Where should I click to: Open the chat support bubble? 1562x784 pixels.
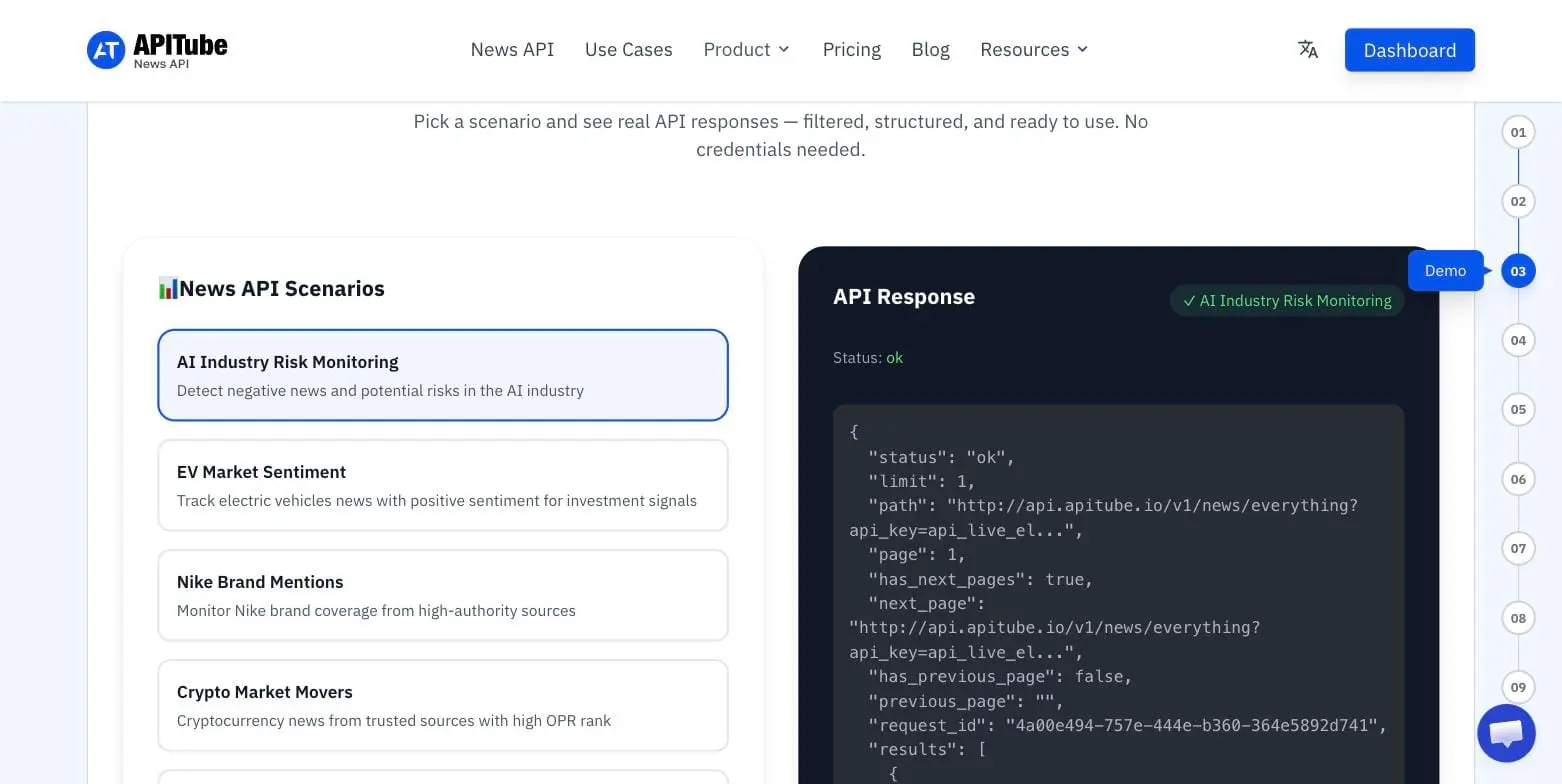point(1506,733)
